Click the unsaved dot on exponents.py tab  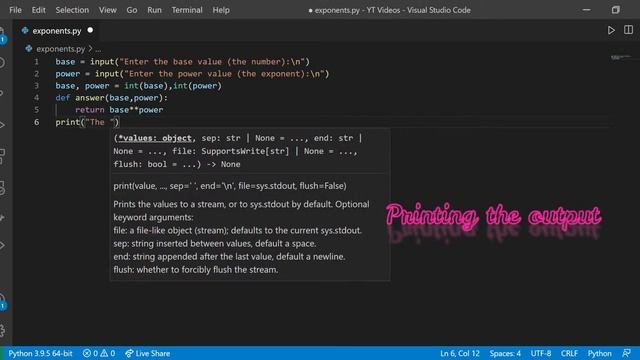click(x=90, y=30)
